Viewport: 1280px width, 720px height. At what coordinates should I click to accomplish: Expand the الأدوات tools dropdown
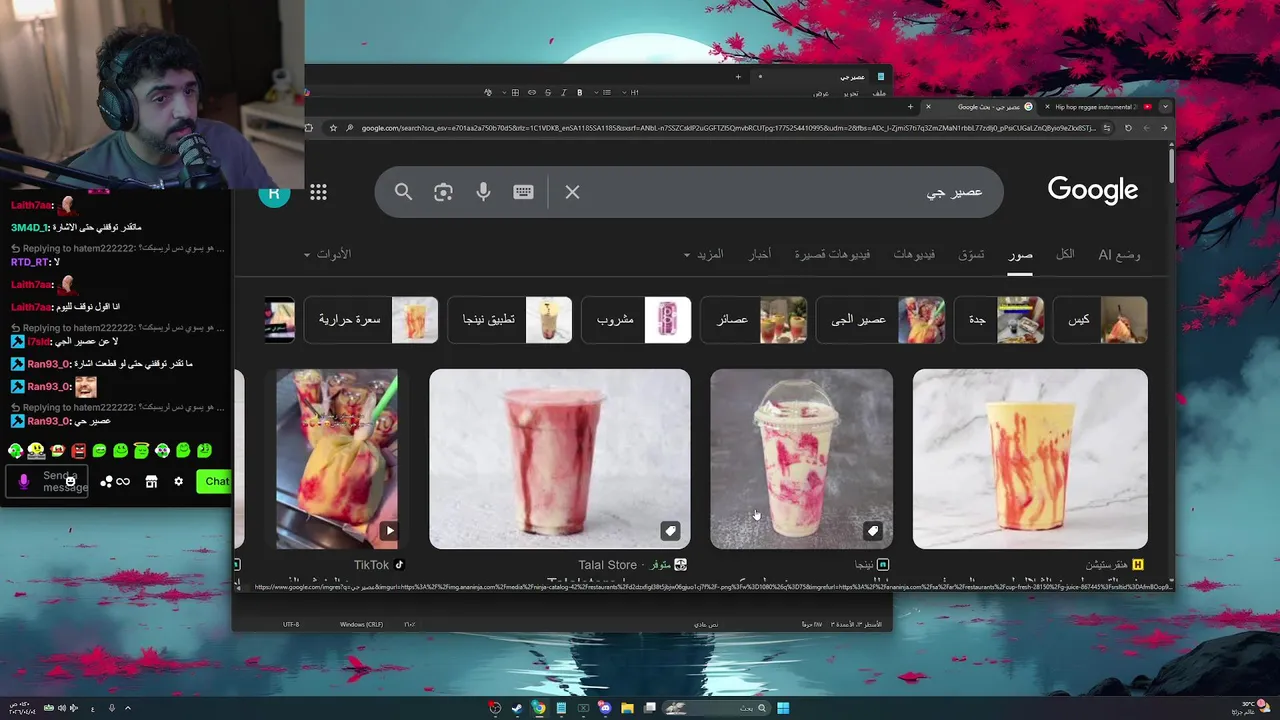327,254
